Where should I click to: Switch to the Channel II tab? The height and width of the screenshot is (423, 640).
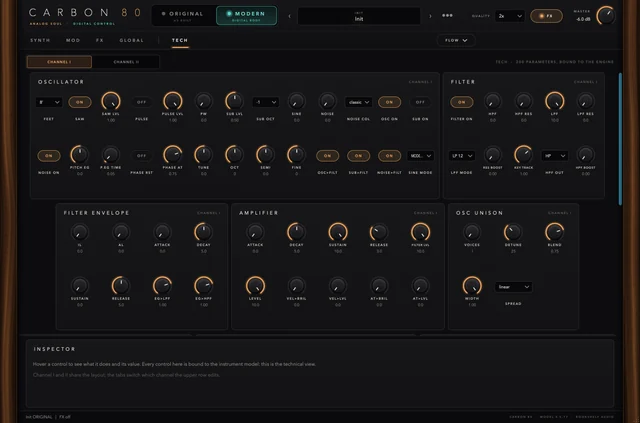click(126, 62)
